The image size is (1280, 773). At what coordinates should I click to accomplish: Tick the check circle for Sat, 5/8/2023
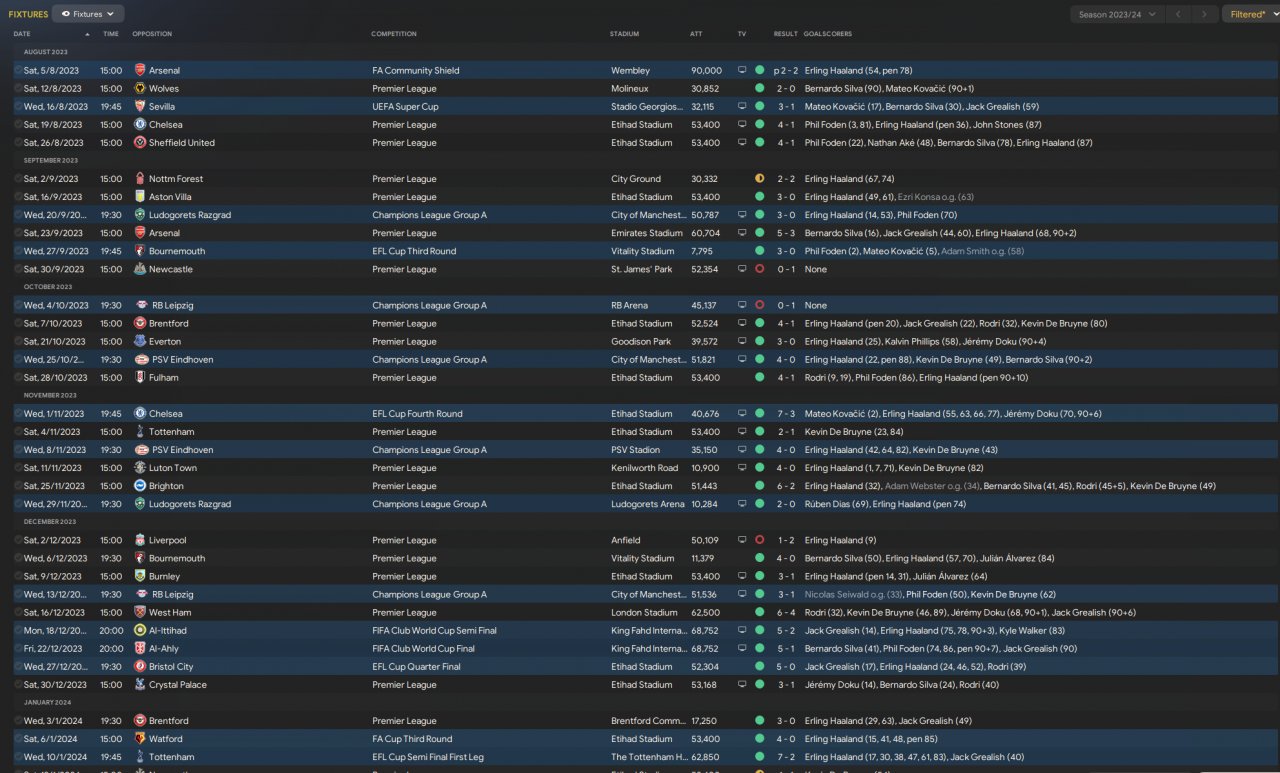(x=18, y=71)
